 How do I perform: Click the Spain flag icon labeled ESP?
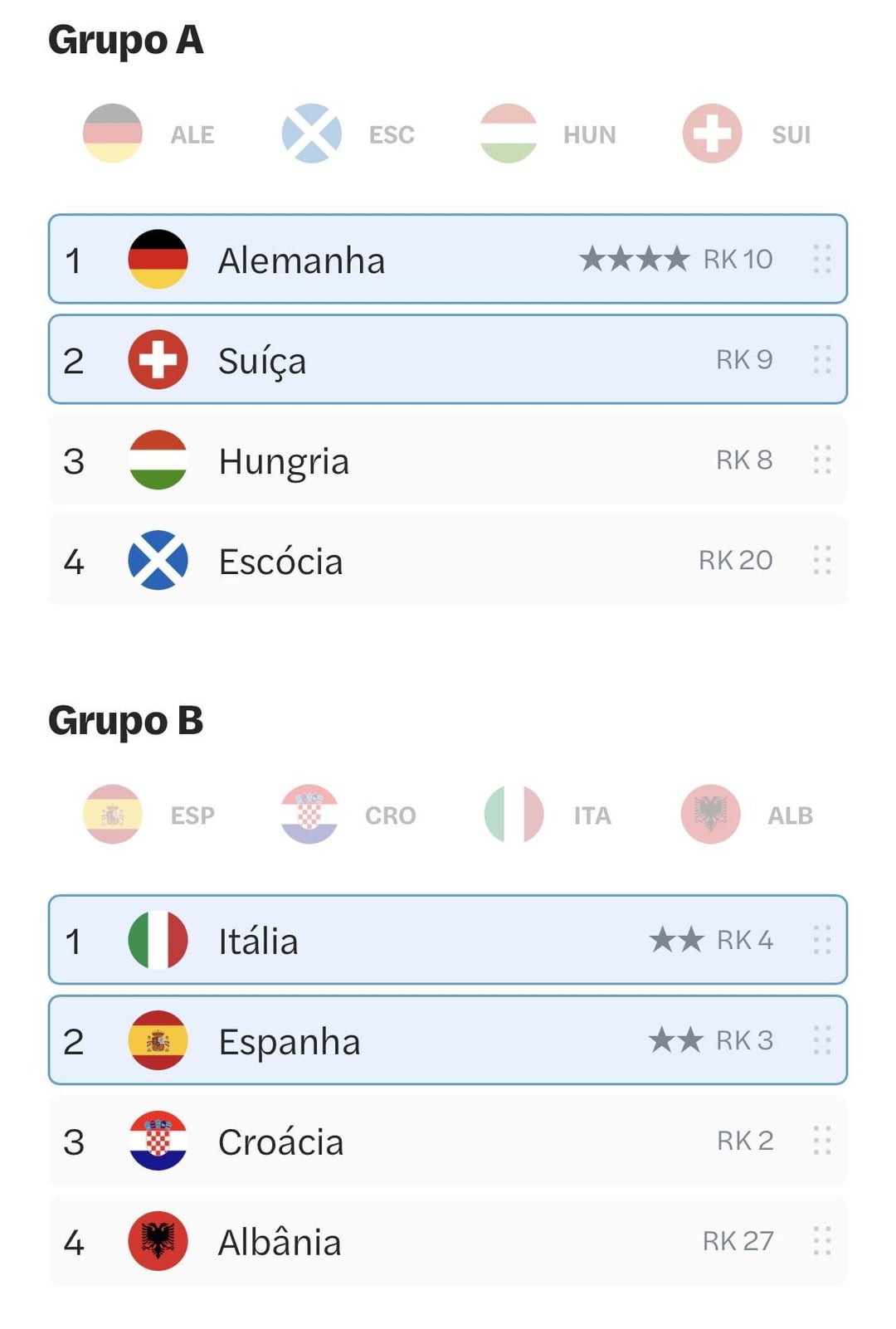click(x=113, y=815)
